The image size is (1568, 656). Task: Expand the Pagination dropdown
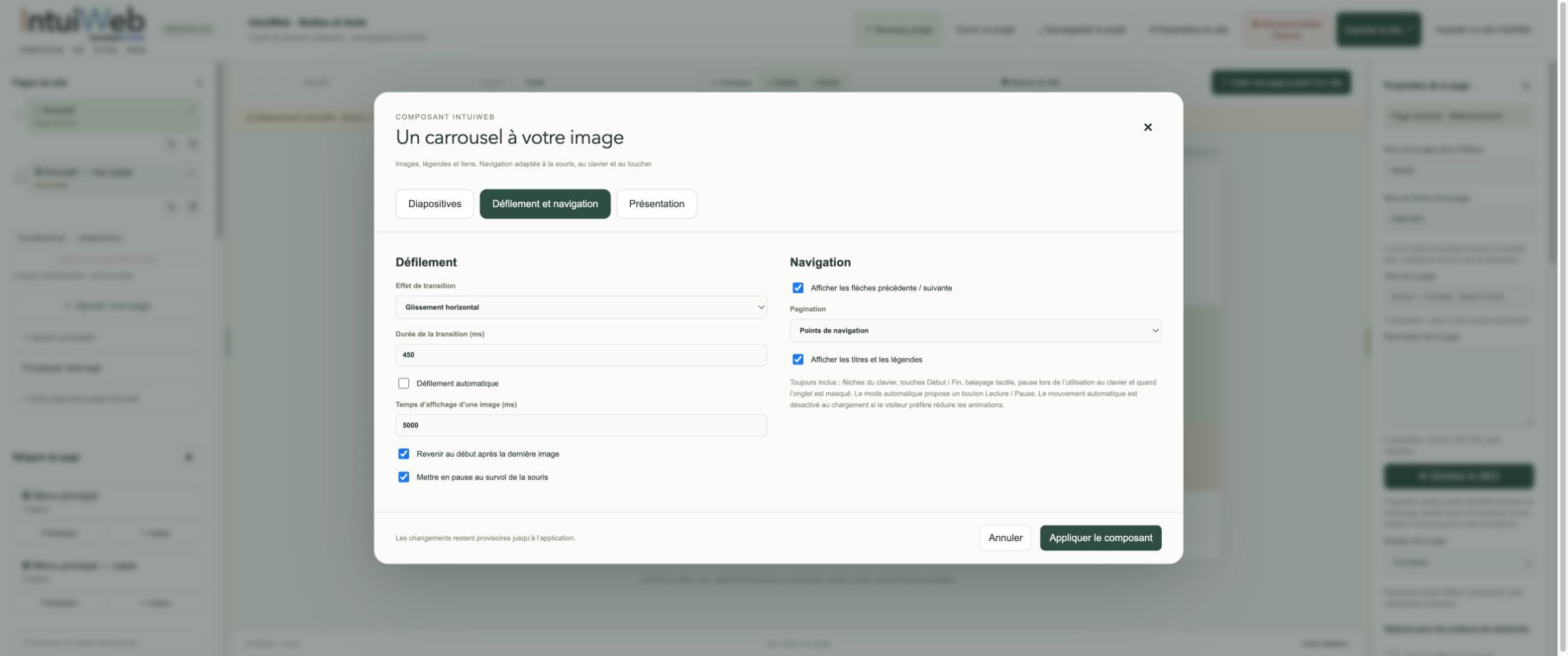(x=975, y=330)
